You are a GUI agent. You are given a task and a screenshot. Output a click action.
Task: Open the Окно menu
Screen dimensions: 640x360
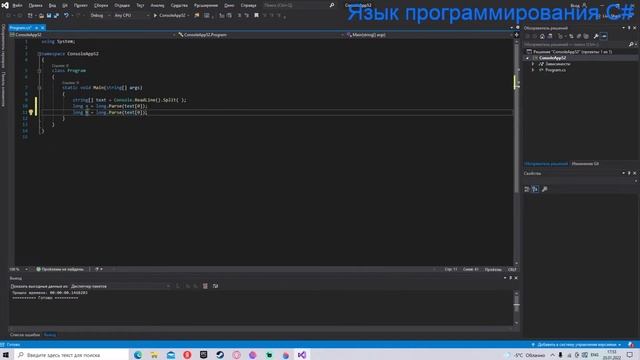(x=229, y=5)
